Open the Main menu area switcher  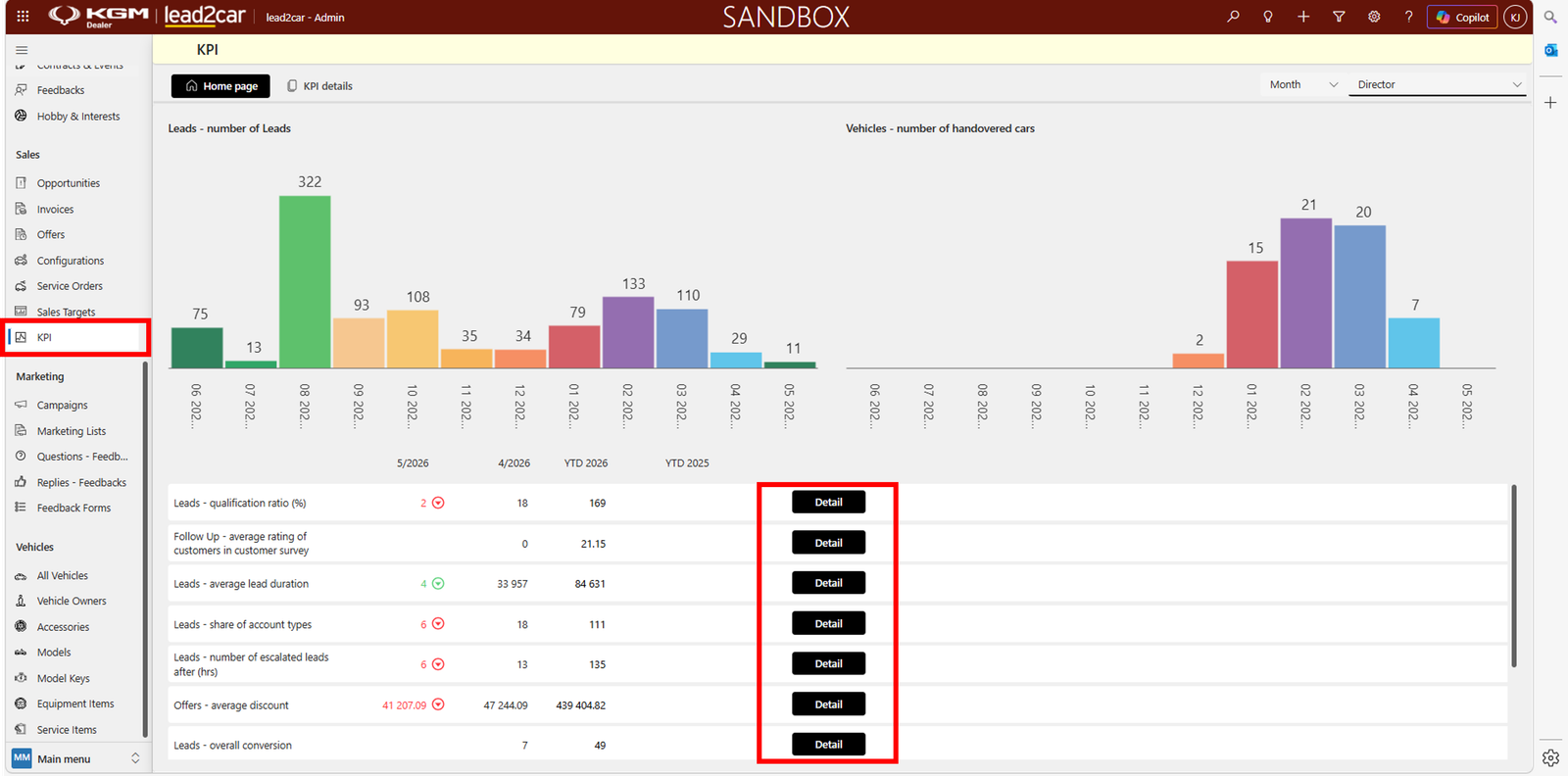click(x=76, y=758)
